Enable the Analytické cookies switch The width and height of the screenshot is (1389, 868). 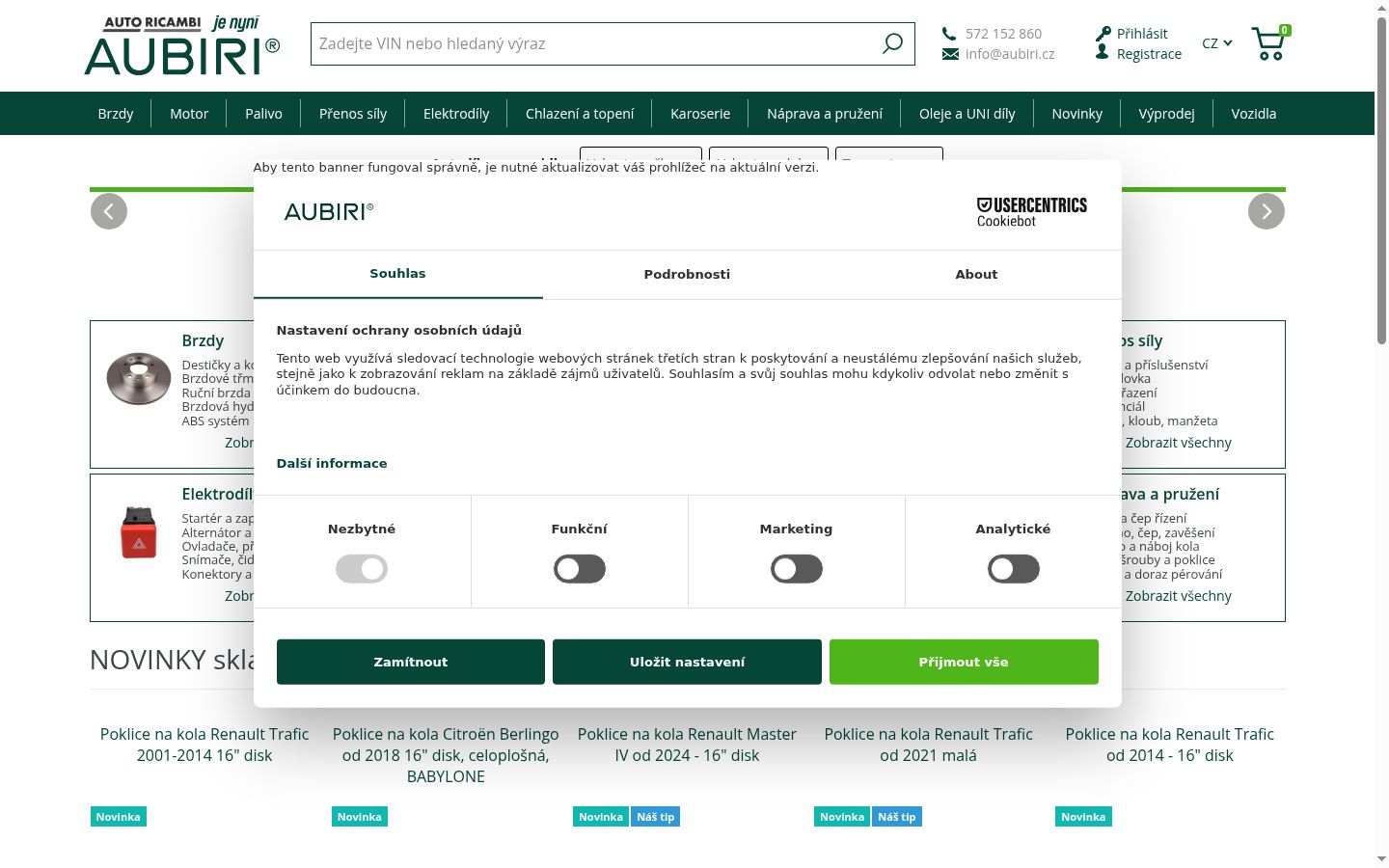tap(1014, 569)
